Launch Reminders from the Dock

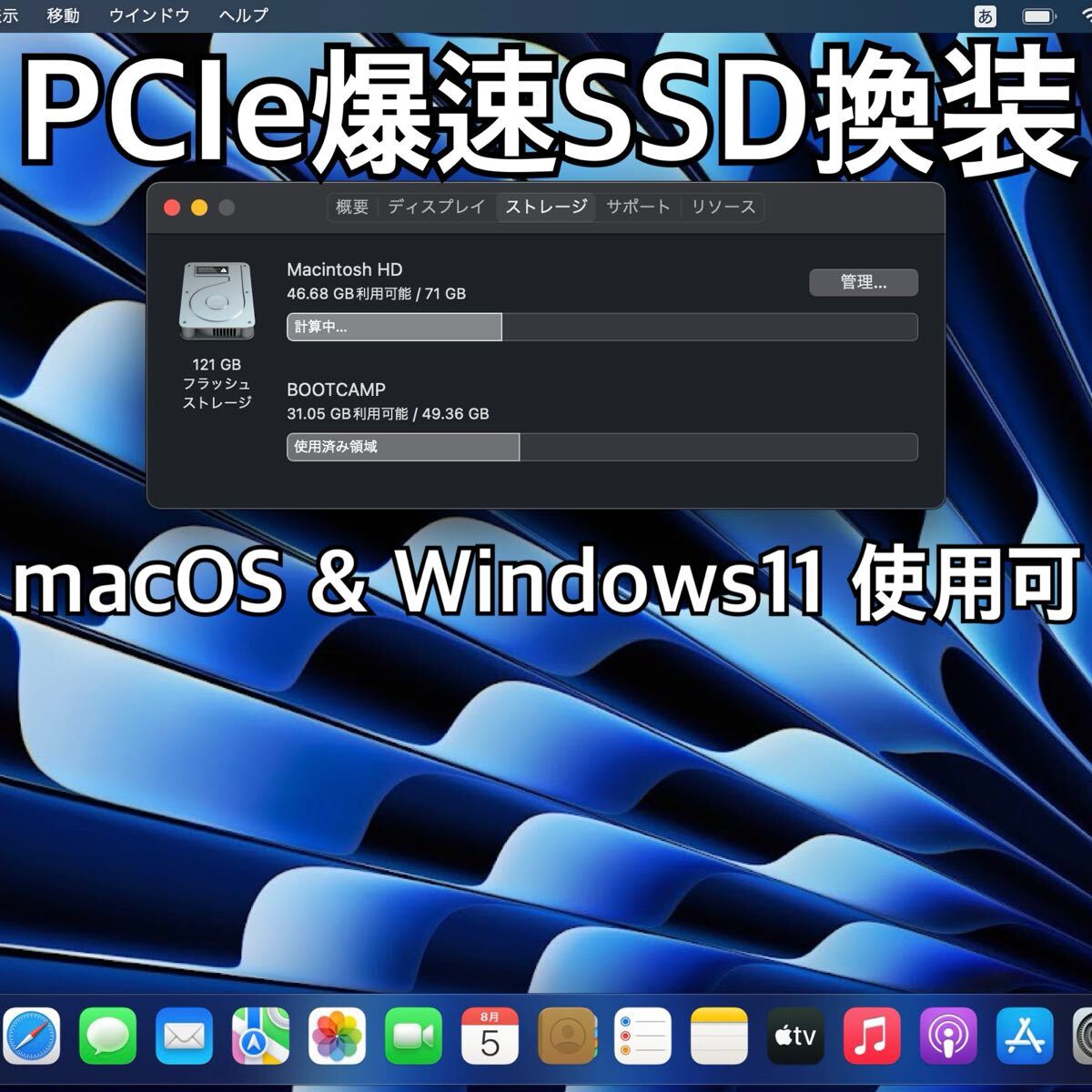(642, 1036)
